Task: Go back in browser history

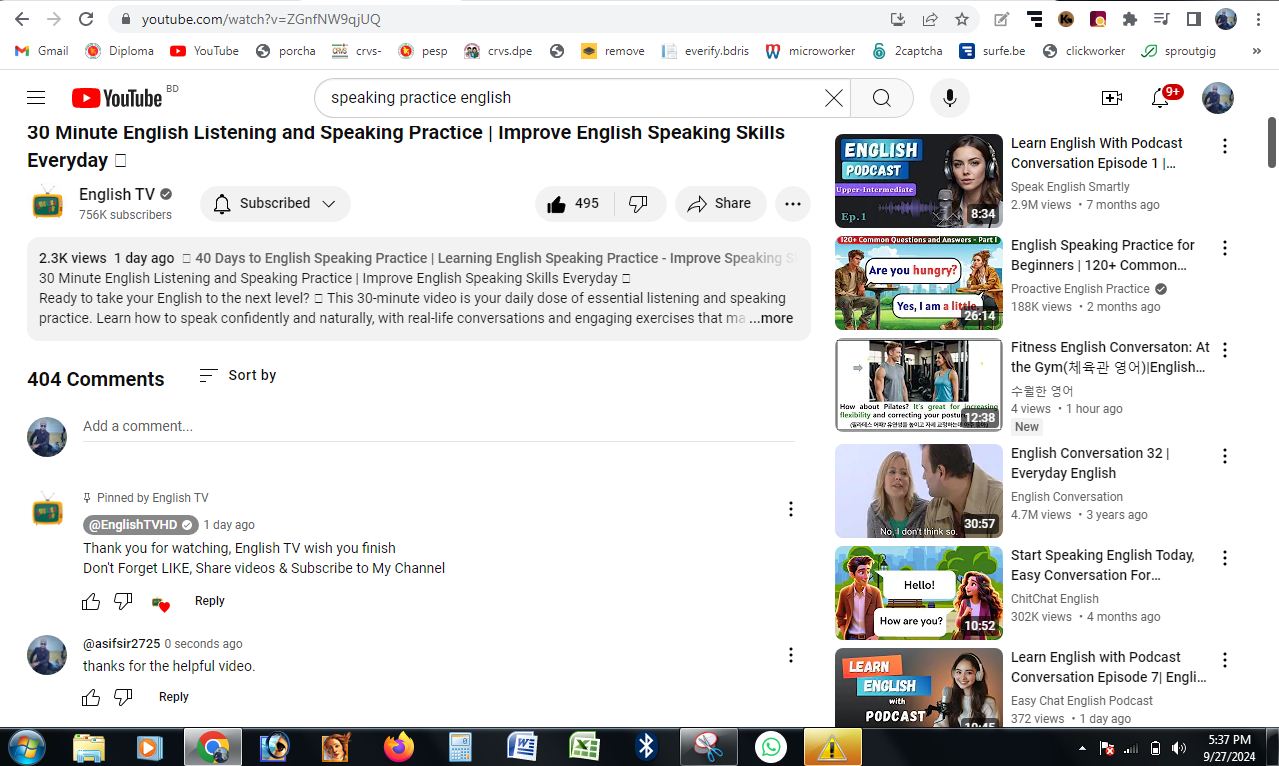Action: point(21,19)
